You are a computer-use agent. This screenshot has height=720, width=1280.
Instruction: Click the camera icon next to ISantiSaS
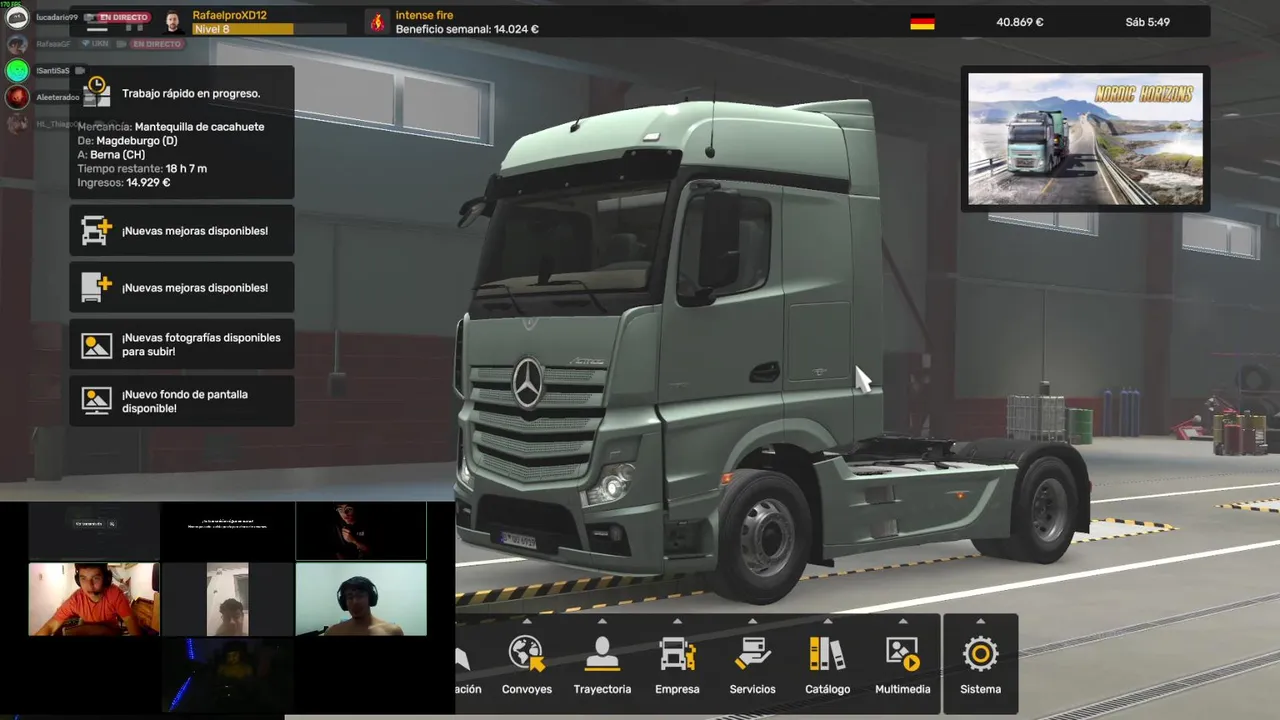(x=80, y=71)
